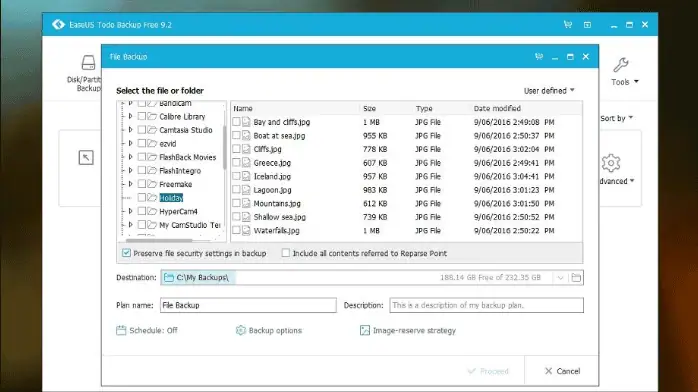Check the Cliffs.jpg checkbox
The image size is (698, 392).
pos(236,149)
